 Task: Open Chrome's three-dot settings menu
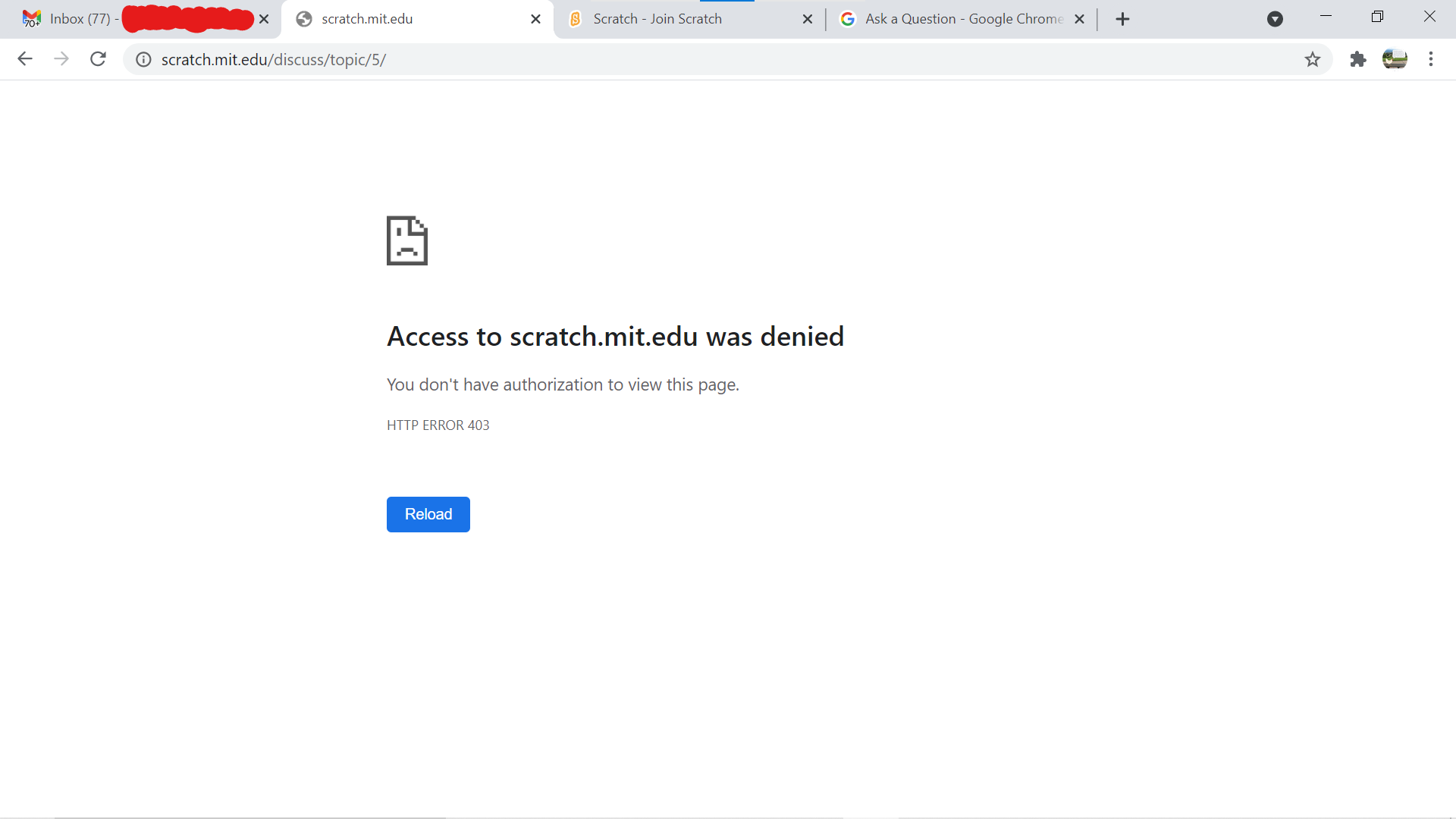click(x=1432, y=59)
